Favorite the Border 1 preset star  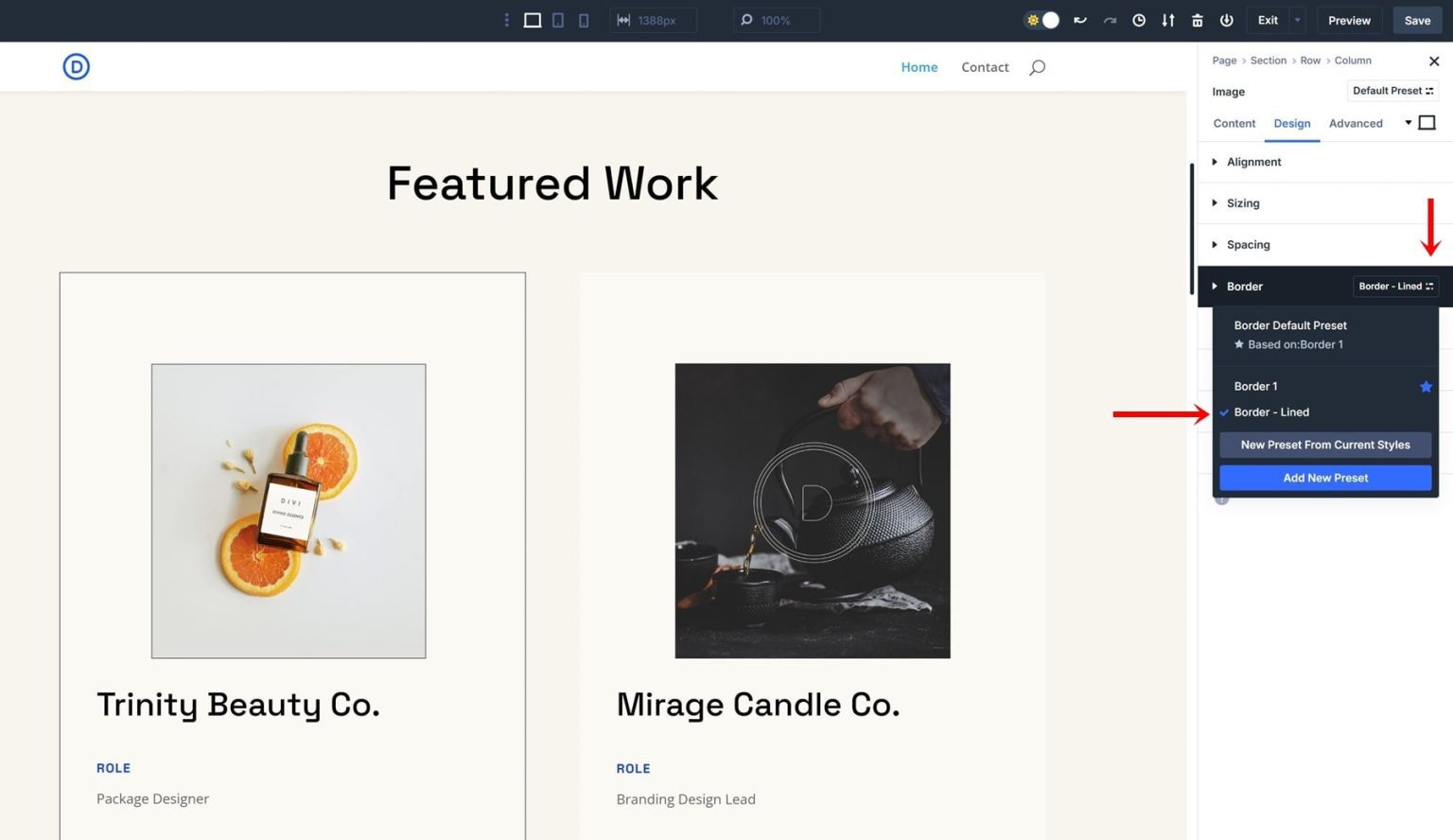pyautogui.click(x=1426, y=386)
